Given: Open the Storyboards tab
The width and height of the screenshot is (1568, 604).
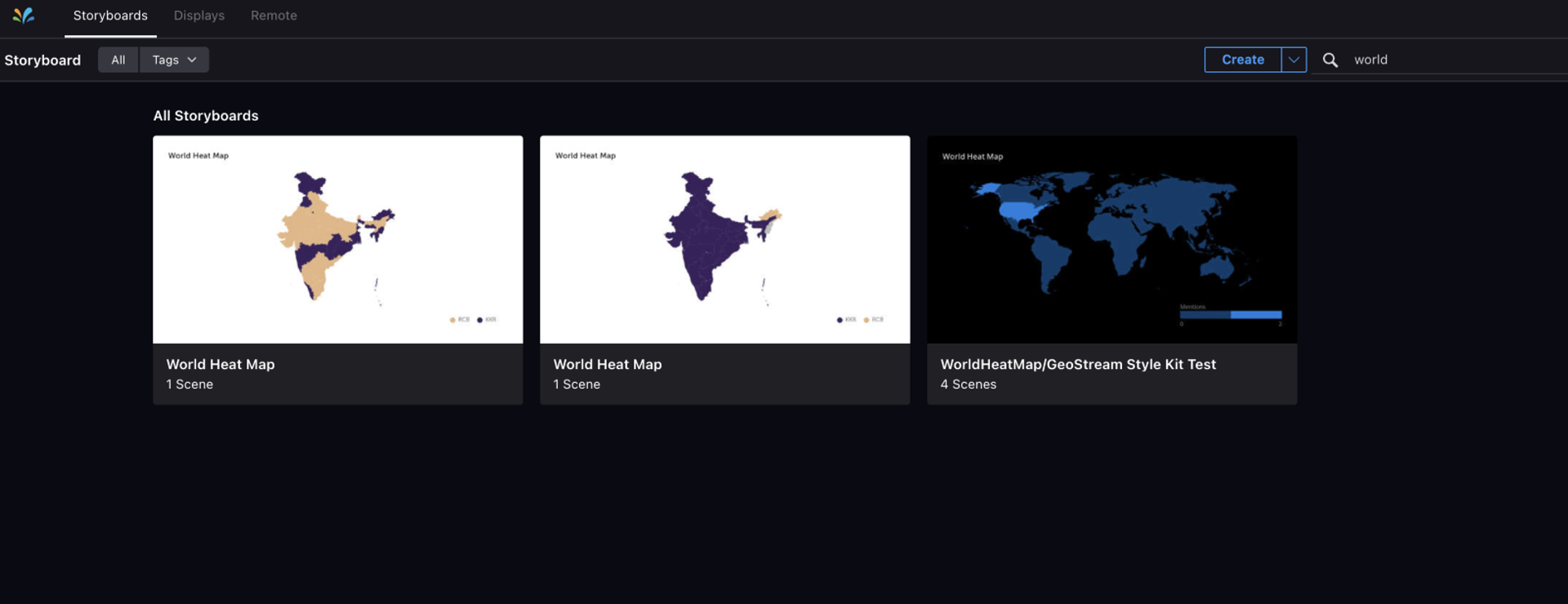Looking at the screenshot, I should (110, 16).
